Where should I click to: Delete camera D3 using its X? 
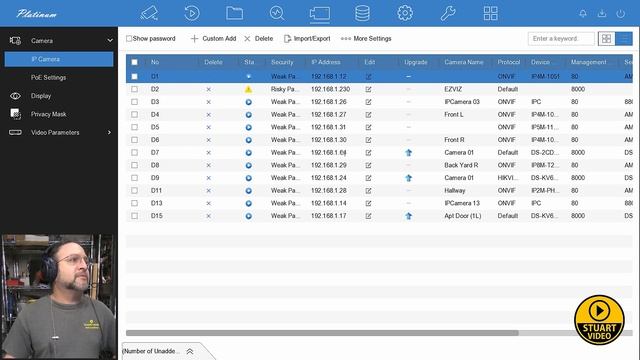pos(209,102)
